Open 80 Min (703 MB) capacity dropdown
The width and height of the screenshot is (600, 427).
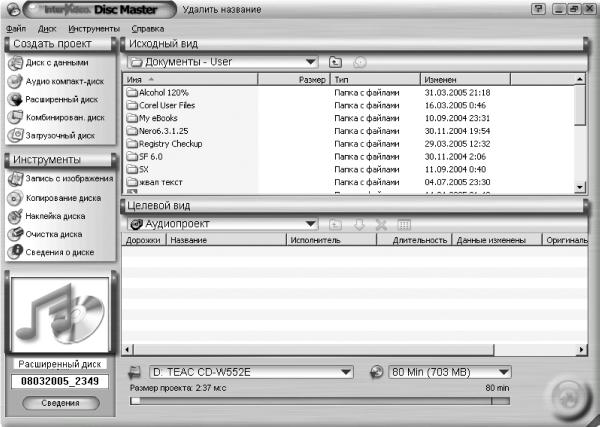click(504, 372)
